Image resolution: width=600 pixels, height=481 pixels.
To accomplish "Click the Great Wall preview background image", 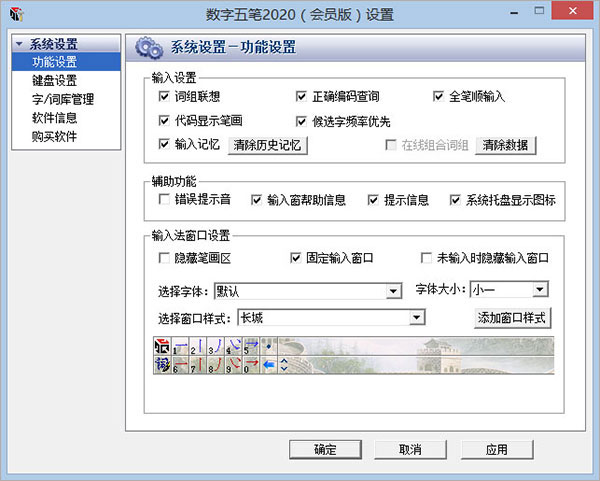I will [x=416, y=355].
